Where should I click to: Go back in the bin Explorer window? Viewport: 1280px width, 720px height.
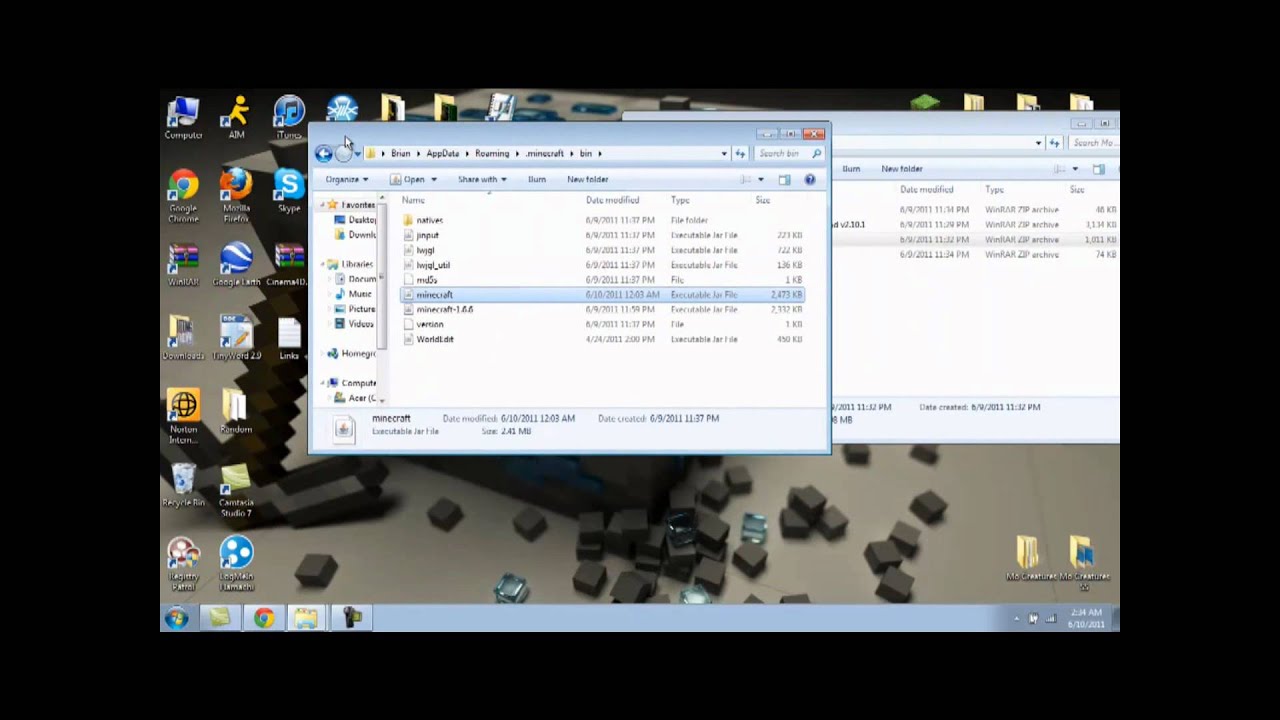coord(323,153)
